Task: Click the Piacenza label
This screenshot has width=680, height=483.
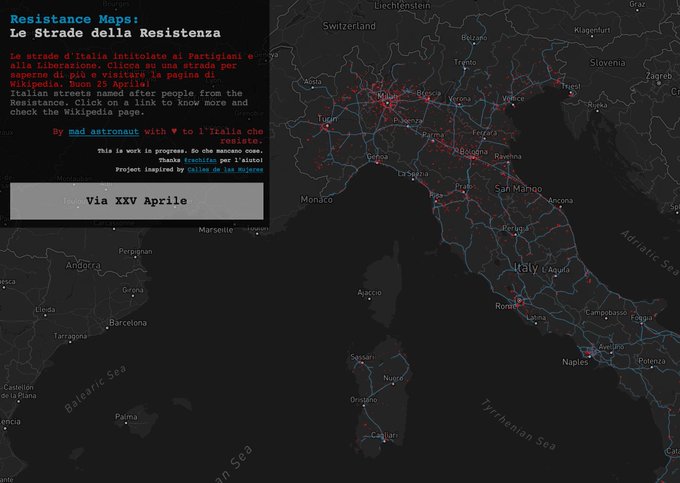Action: point(408,121)
